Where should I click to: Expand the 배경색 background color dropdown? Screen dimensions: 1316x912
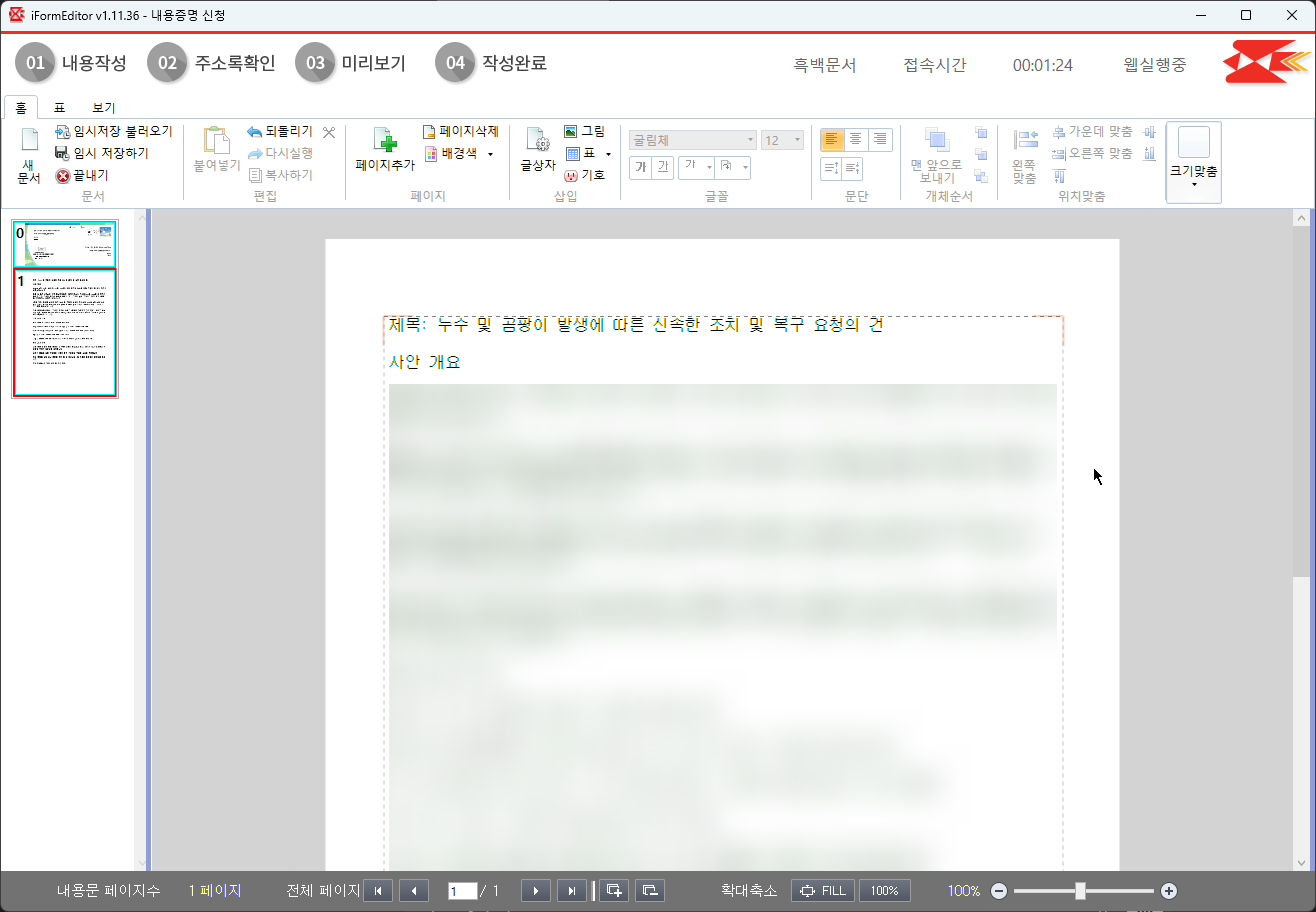490,154
